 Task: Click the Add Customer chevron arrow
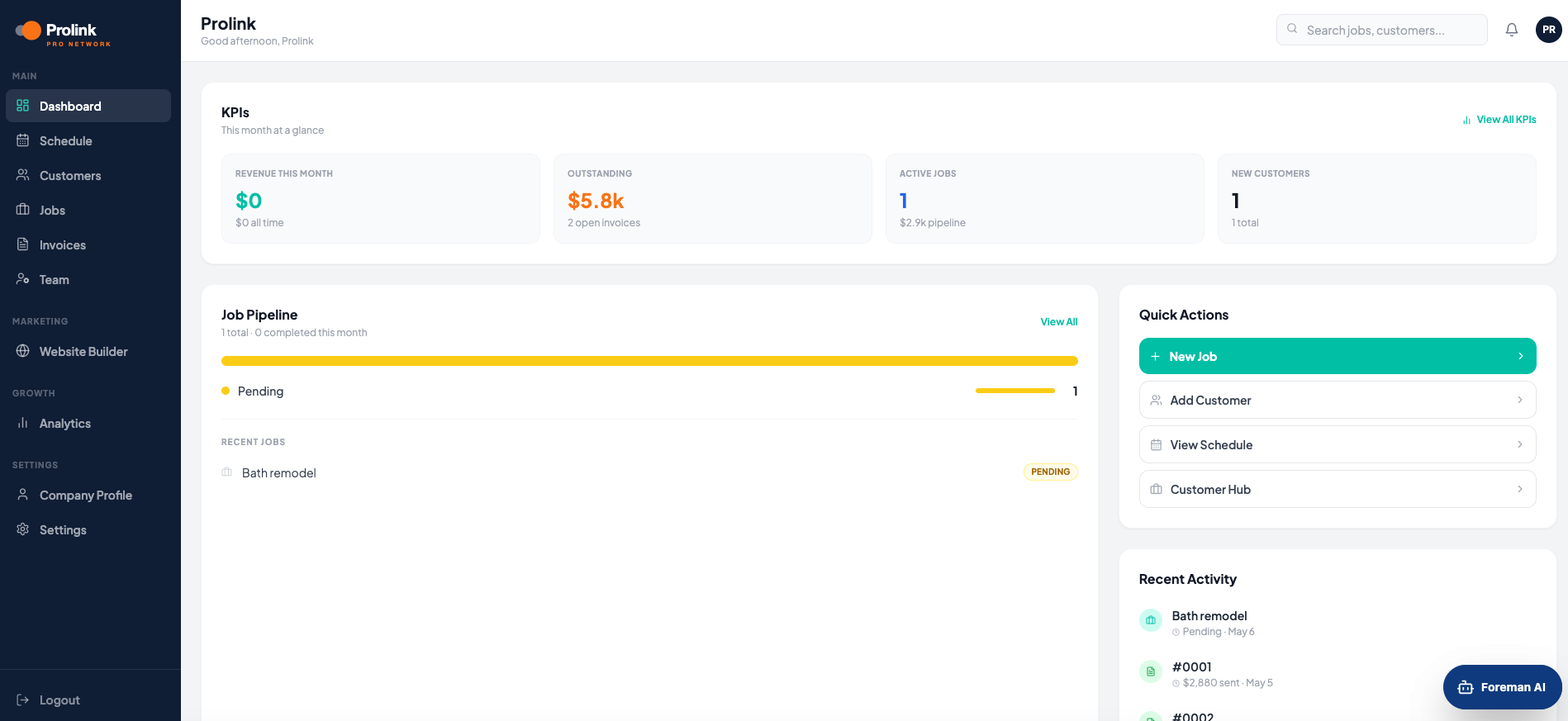click(1520, 400)
